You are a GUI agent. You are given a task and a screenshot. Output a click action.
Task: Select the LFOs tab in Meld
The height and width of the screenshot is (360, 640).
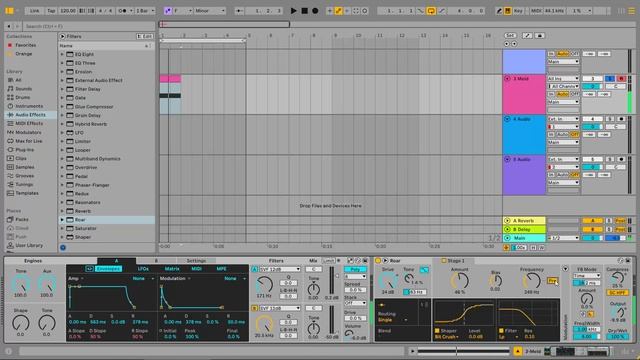[x=143, y=269]
